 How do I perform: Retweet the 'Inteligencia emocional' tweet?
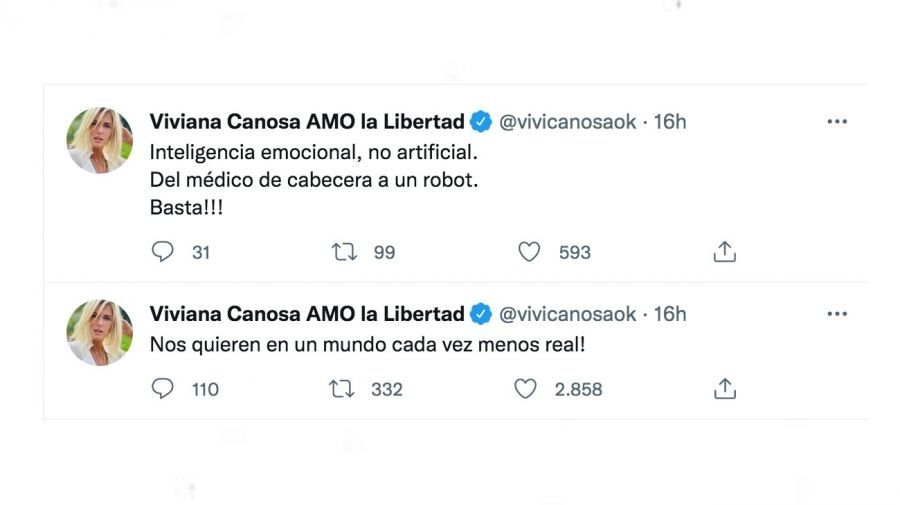coord(344,253)
